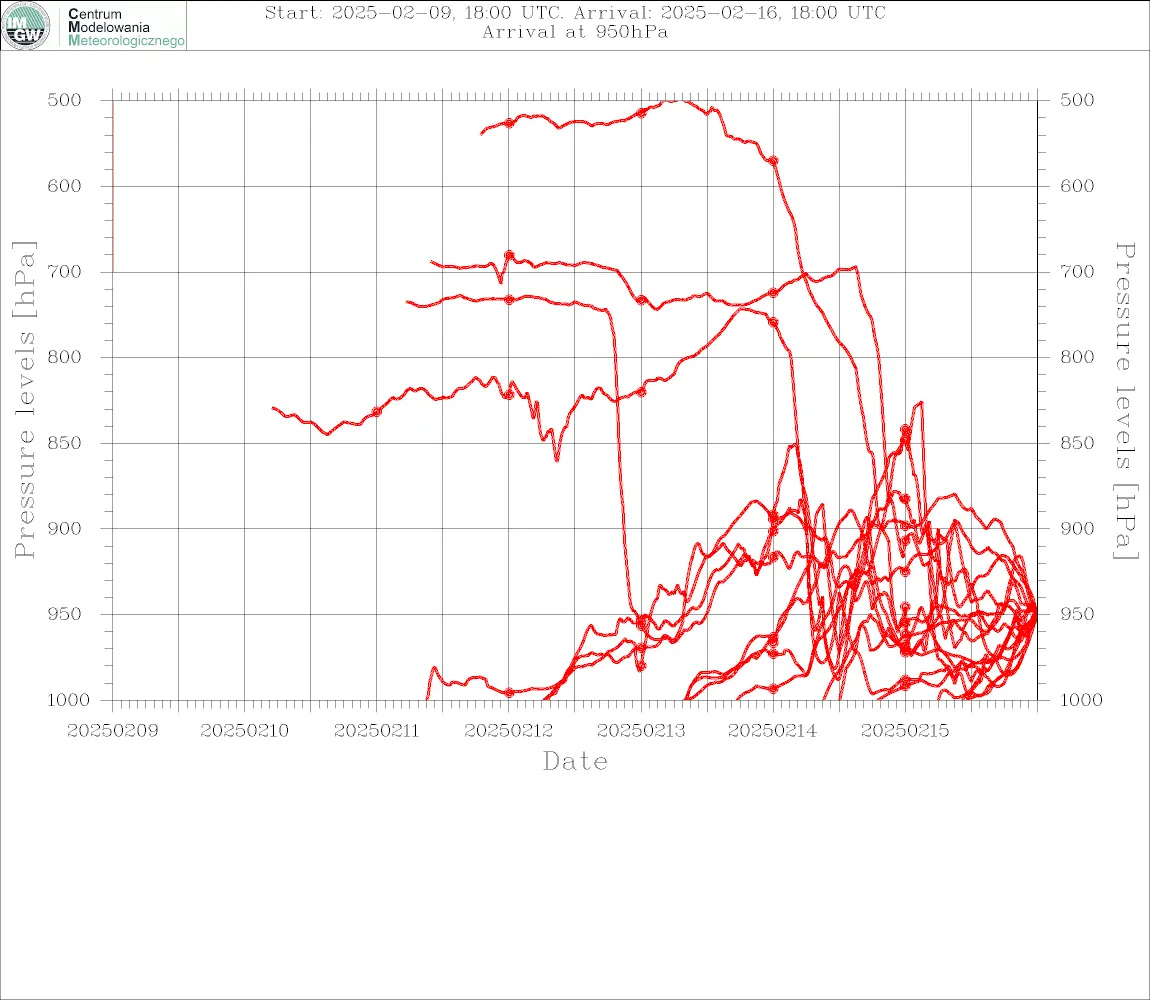
Task: Select the Start and Arrival title line
Action: click(x=575, y=13)
